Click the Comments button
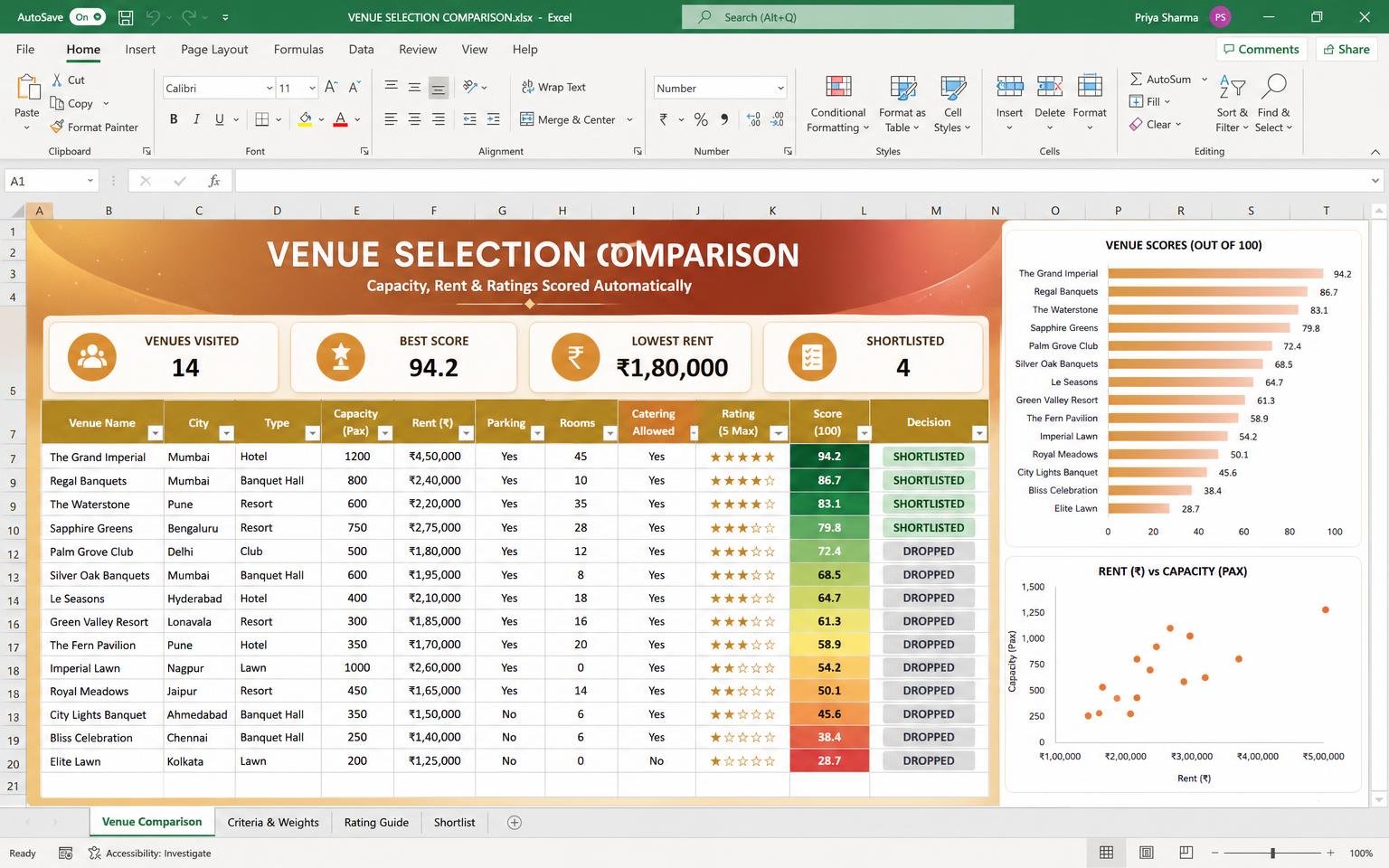This screenshot has width=1389, height=868. tap(1261, 49)
